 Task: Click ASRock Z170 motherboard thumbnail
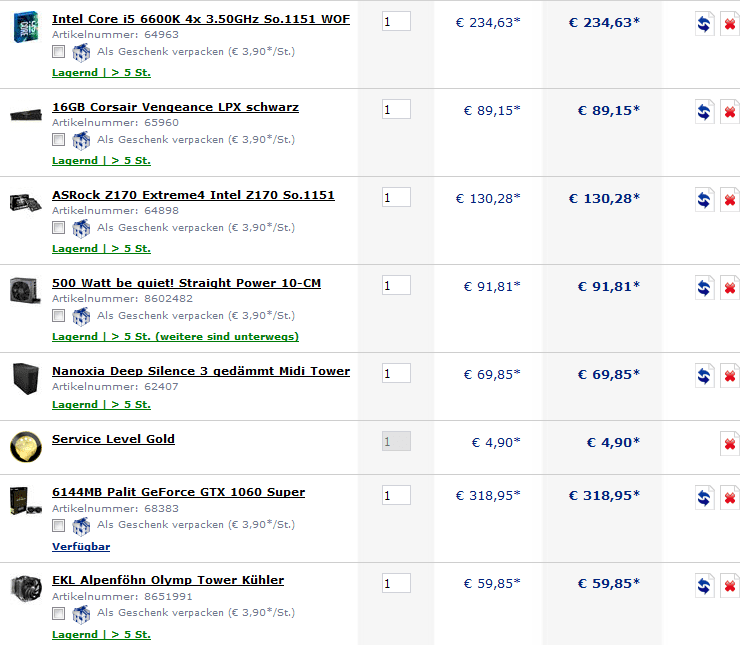click(x=25, y=203)
